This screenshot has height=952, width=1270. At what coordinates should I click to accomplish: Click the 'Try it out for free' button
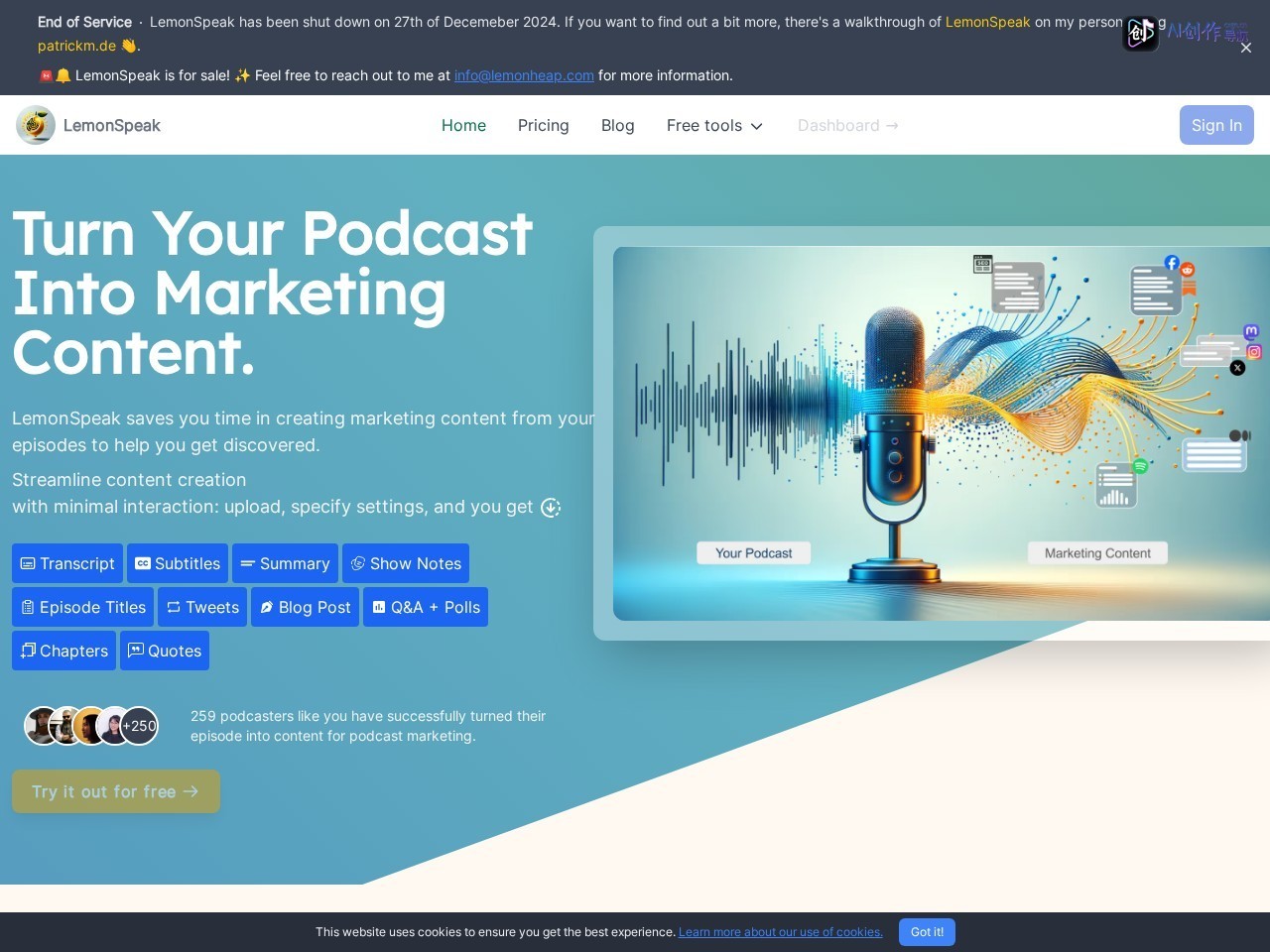point(116,791)
